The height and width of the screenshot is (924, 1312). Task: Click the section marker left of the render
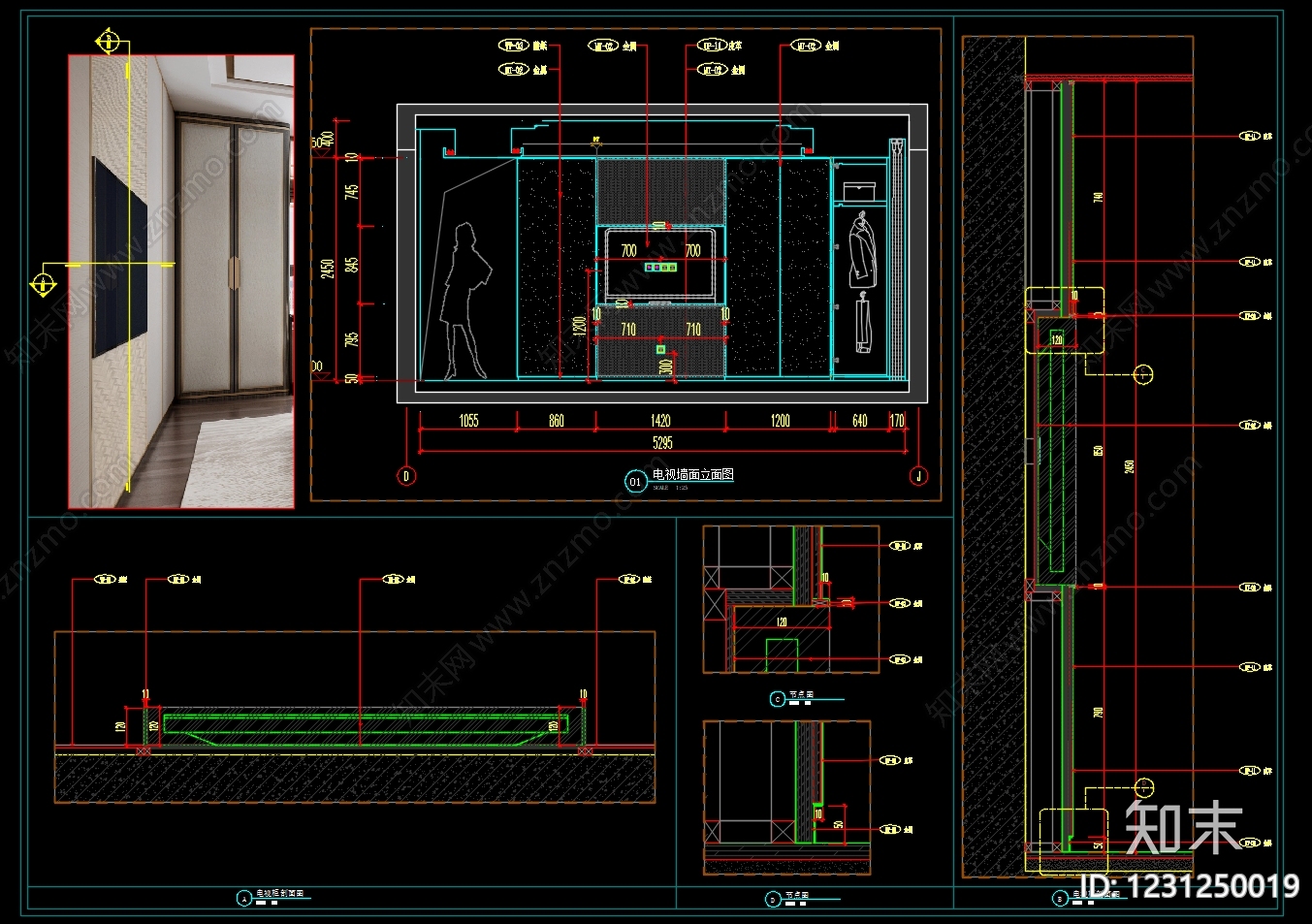(43, 283)
